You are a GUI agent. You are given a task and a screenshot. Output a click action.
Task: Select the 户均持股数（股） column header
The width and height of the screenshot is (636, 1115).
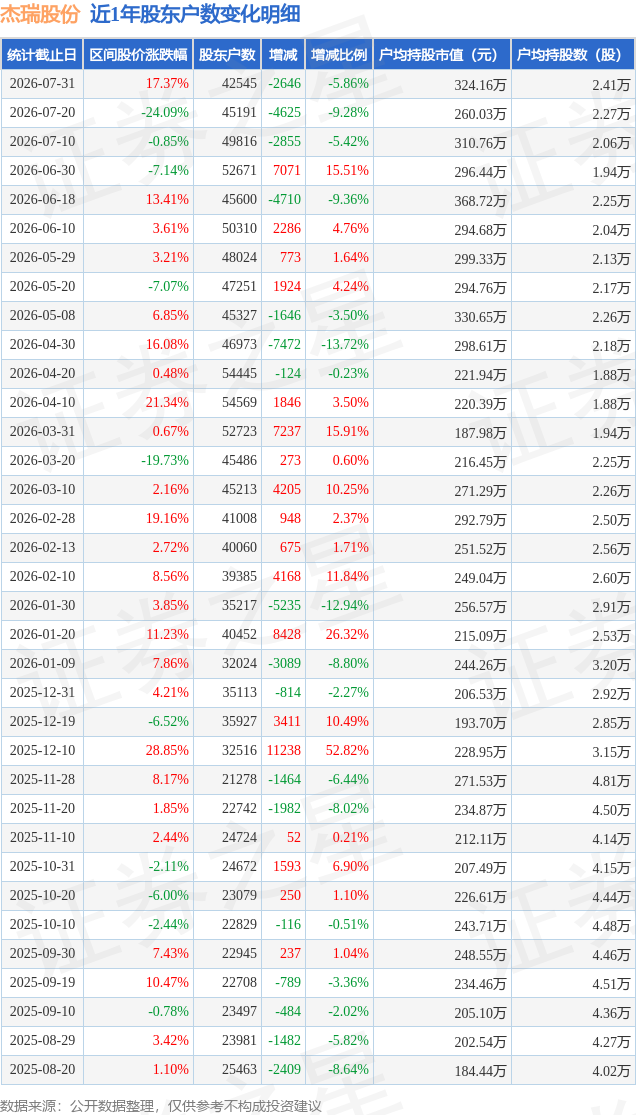click(x=573, y=55)
